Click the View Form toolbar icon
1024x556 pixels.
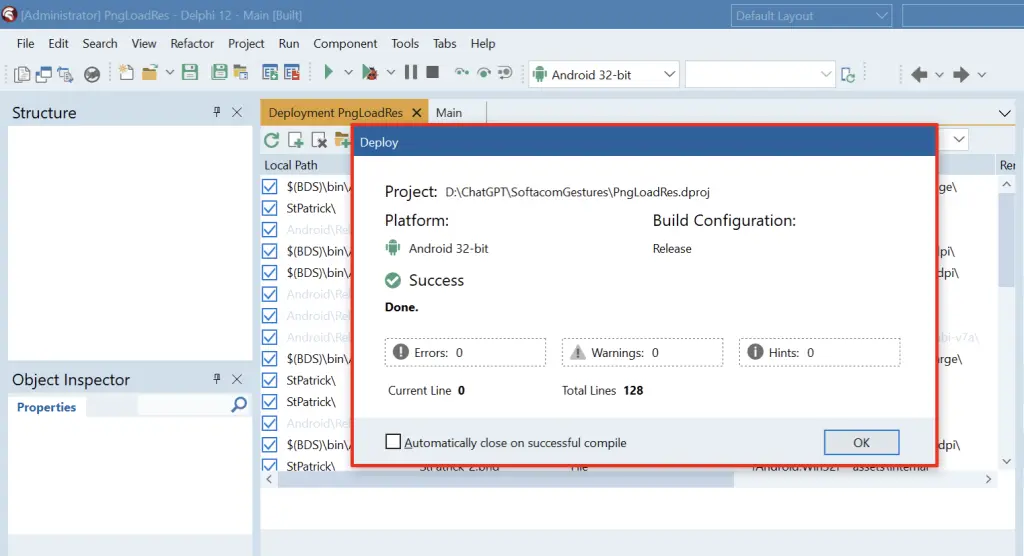[43, 74]
